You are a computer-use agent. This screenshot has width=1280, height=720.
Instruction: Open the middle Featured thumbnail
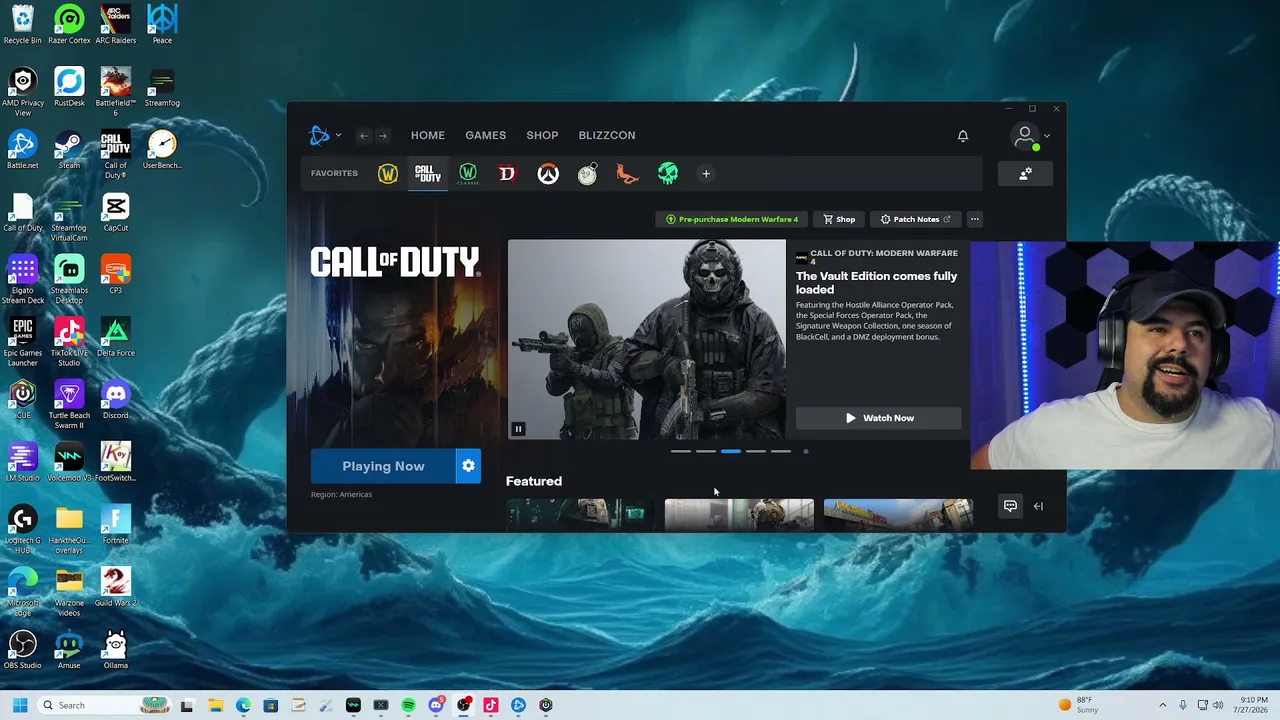739,515
